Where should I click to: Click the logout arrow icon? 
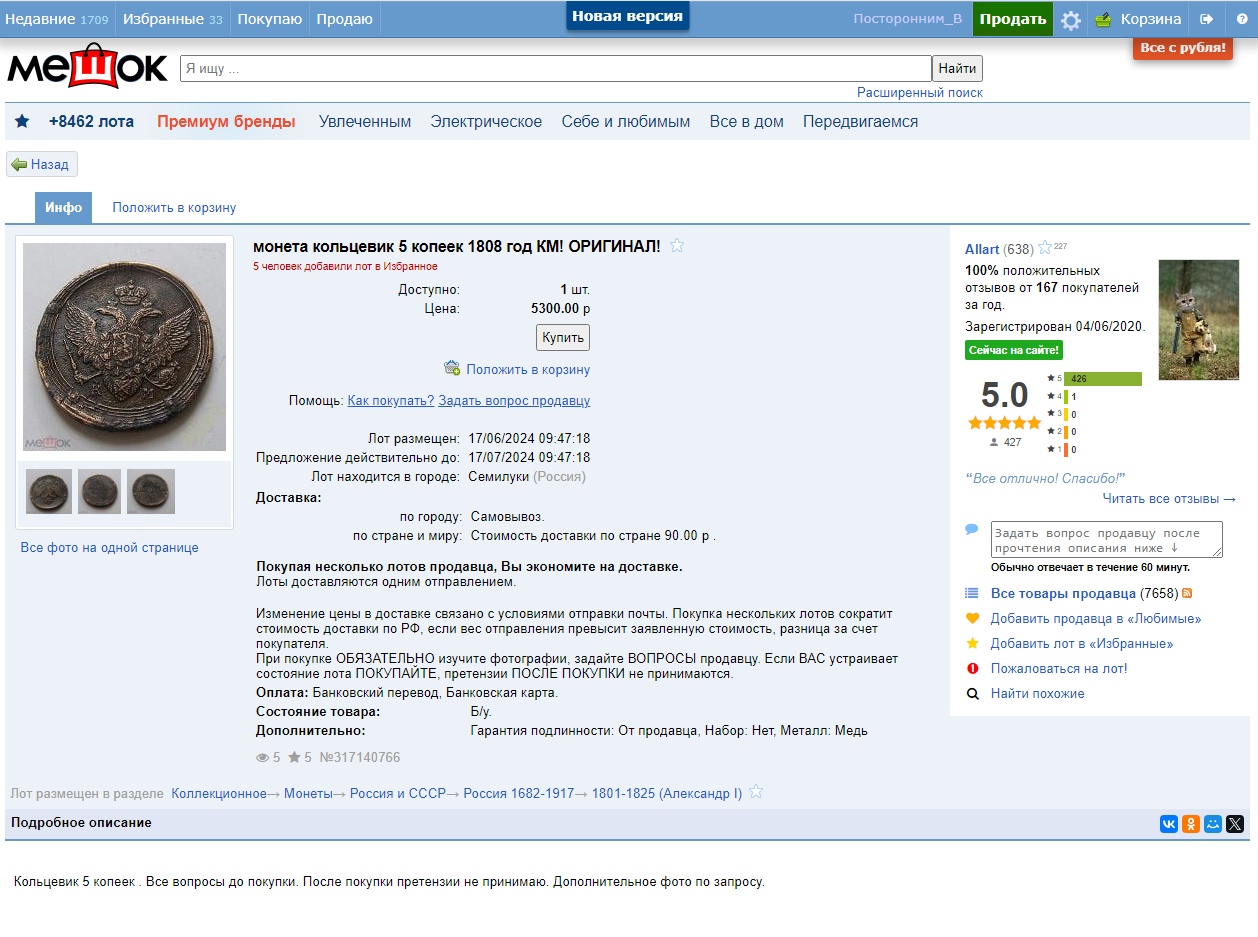(x=1207, y=19)
